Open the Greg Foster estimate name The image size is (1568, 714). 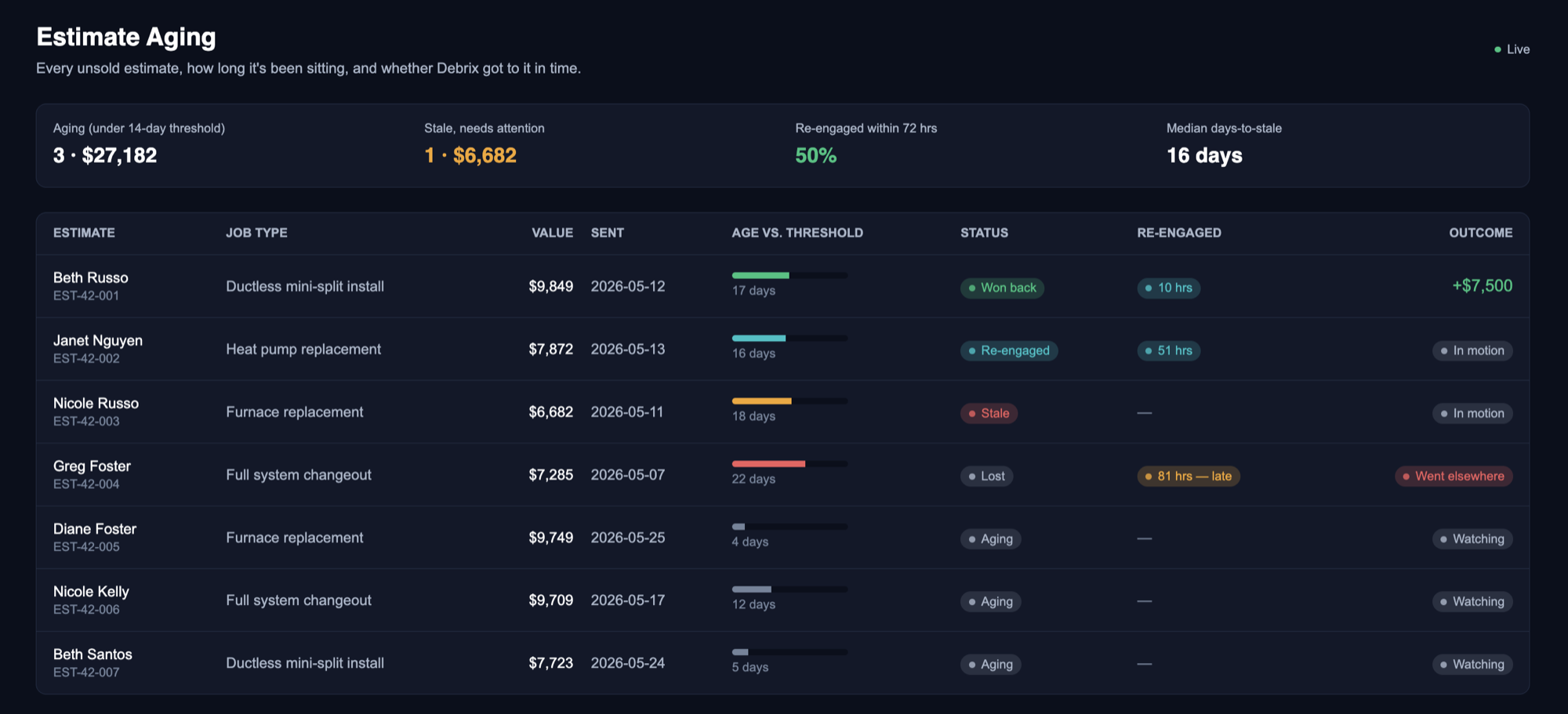coord(92,466)
